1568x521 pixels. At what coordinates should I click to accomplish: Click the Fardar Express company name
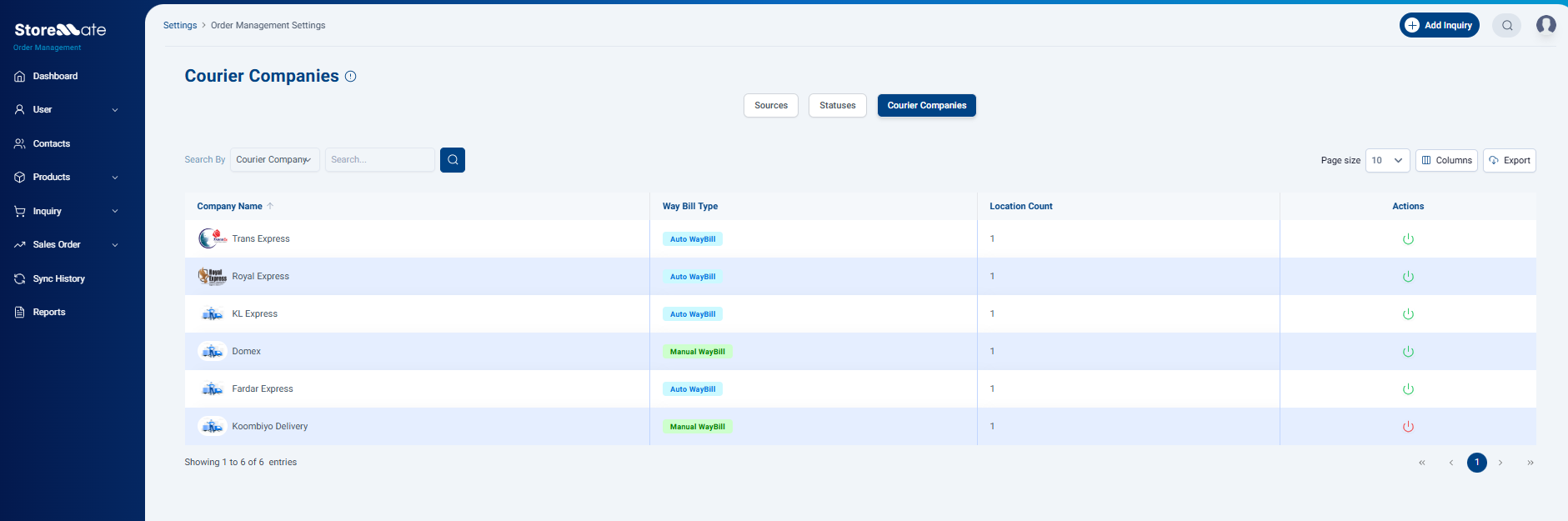click(263, 389)
